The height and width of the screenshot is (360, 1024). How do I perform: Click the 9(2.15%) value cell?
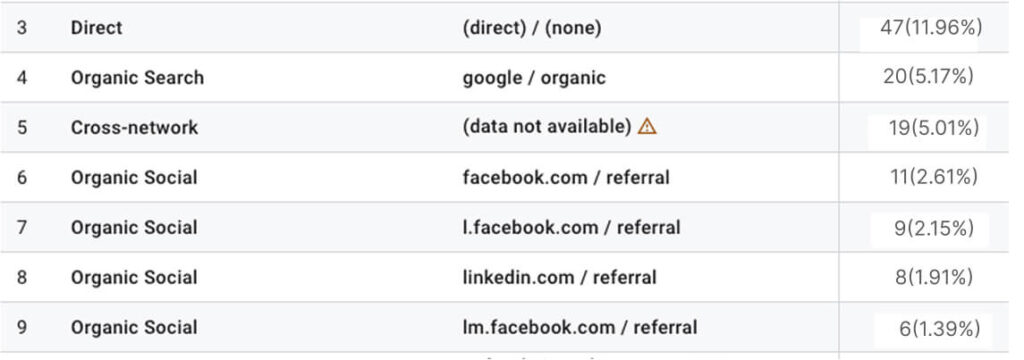point(934,227)
